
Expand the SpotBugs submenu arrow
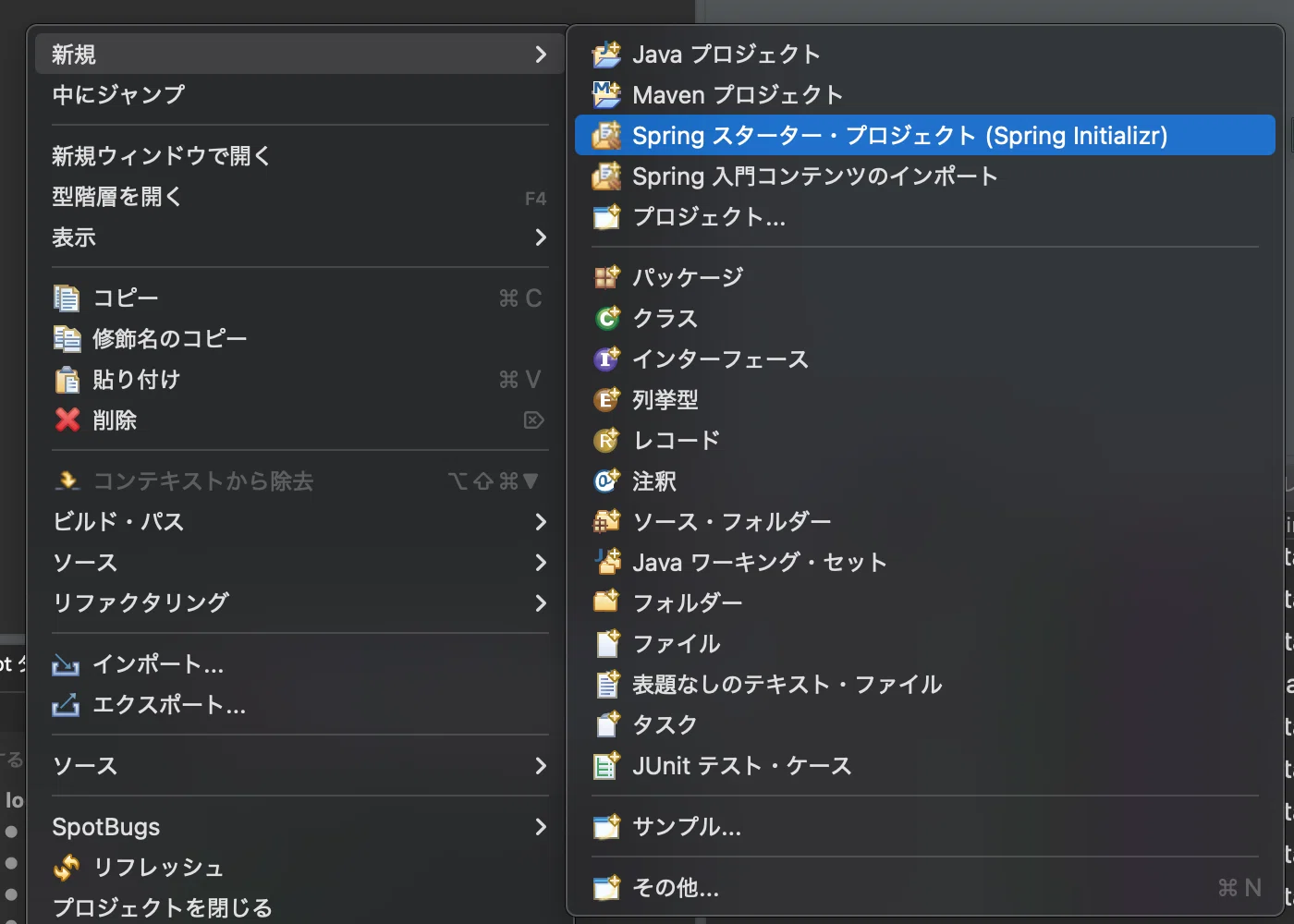coord(541,827)
